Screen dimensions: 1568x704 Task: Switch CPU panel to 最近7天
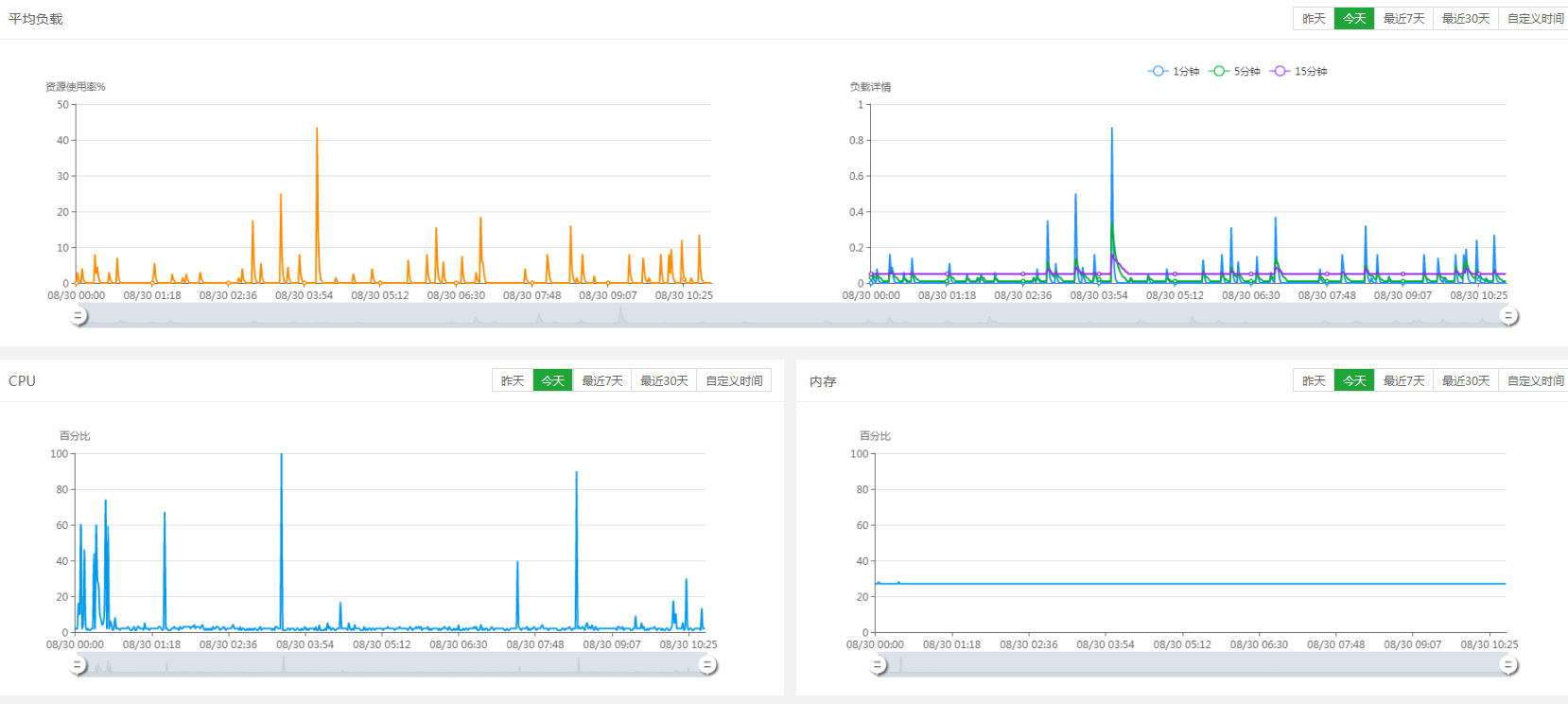(602, 380)
